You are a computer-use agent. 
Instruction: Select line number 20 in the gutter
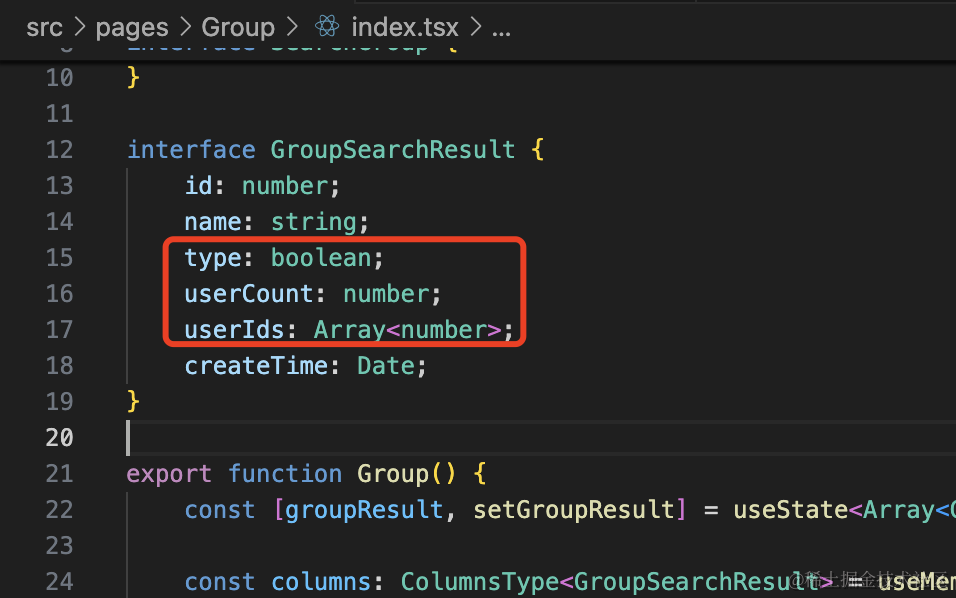pyautogui.click(x=60, y=438)
